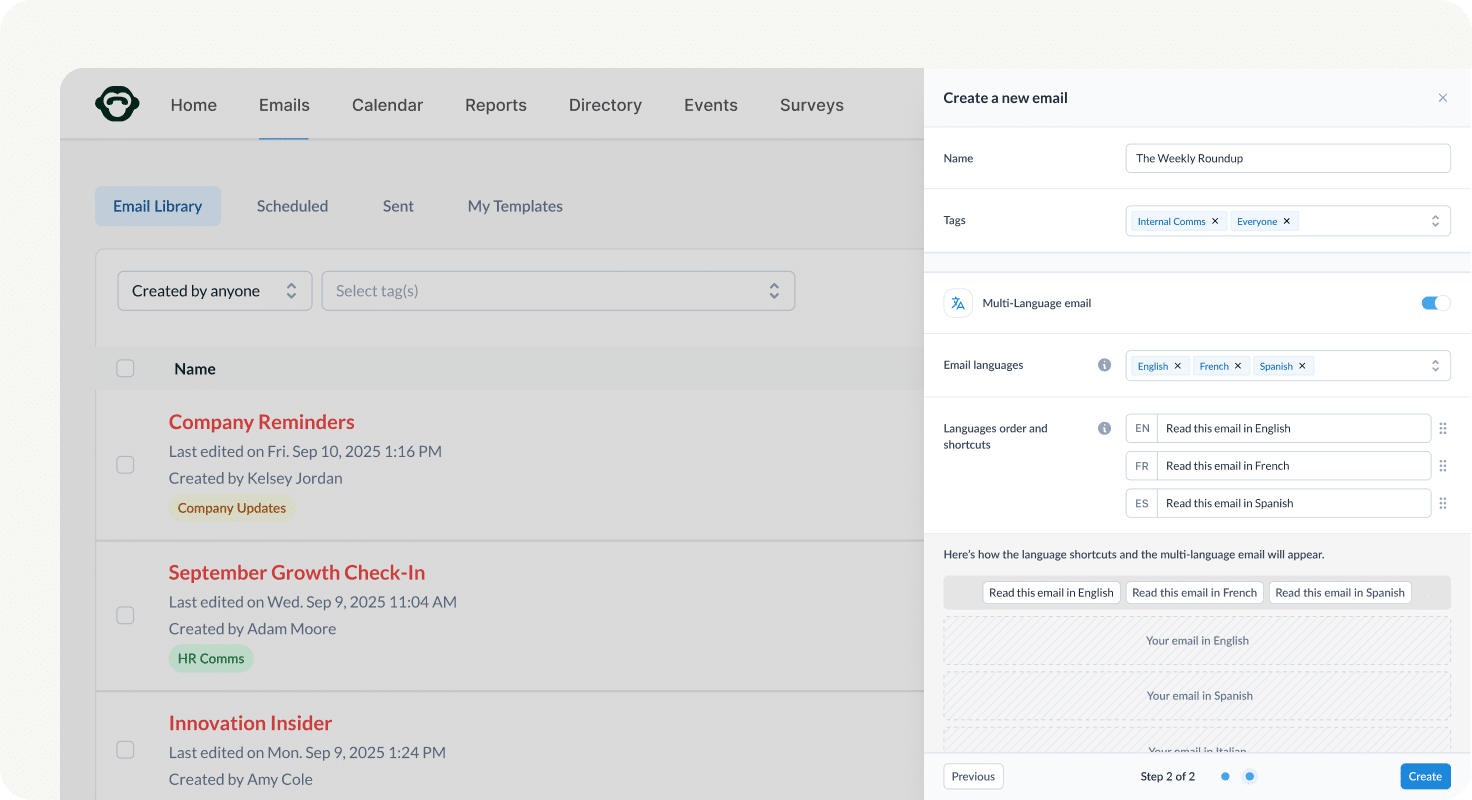This screenshot has width=1472, height=800.
Task: Click the info icon beside Email languages
Action: [1104, 365]
